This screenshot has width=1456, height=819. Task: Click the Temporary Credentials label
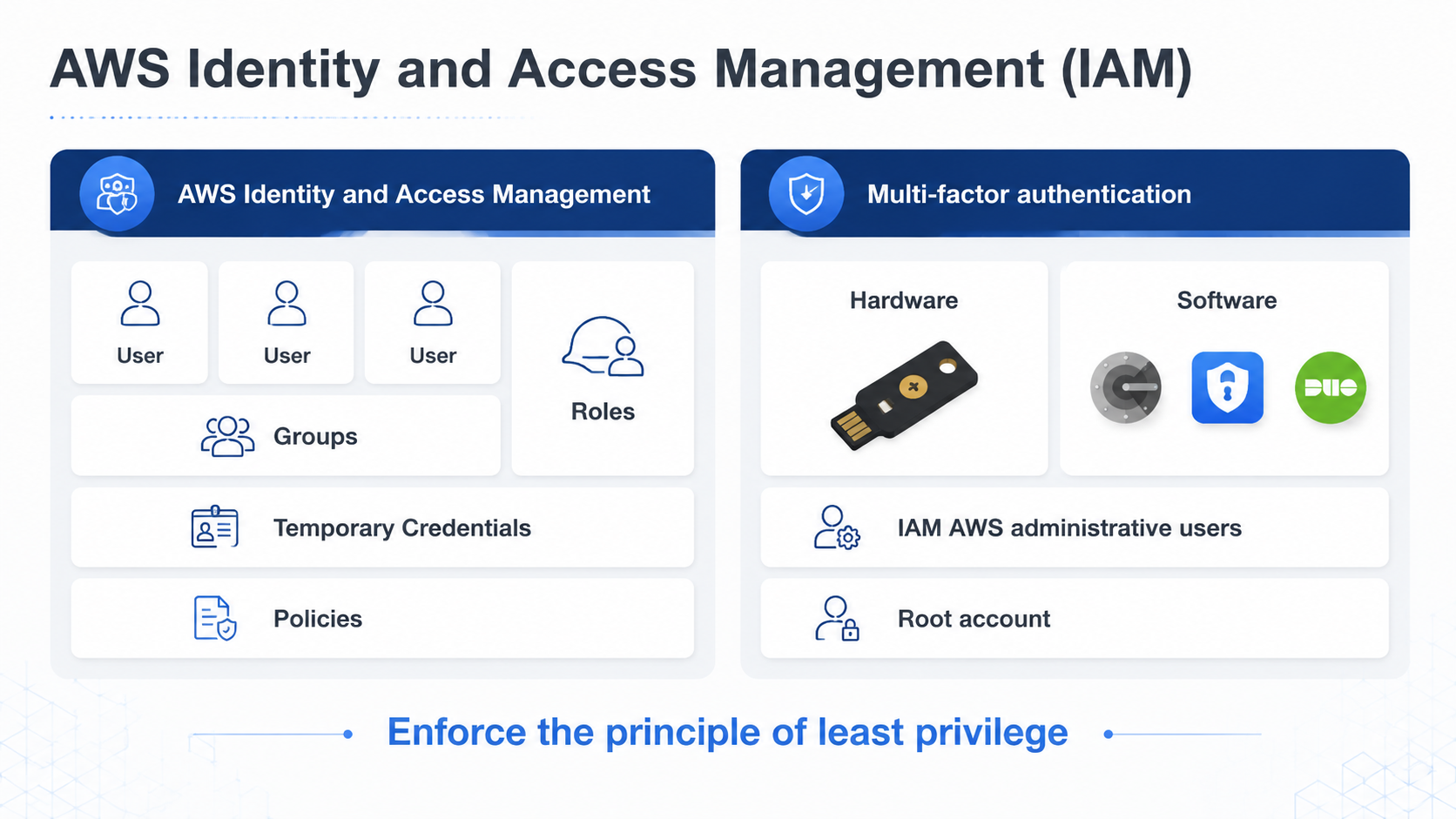pyautogui.click(x=402, y=528)
